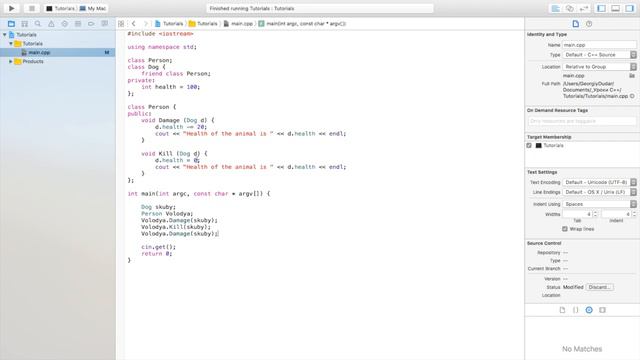The height and width of the screenshot is (360, 640).
Task: Open the symbol navigator
Action: tap(24, 24)
